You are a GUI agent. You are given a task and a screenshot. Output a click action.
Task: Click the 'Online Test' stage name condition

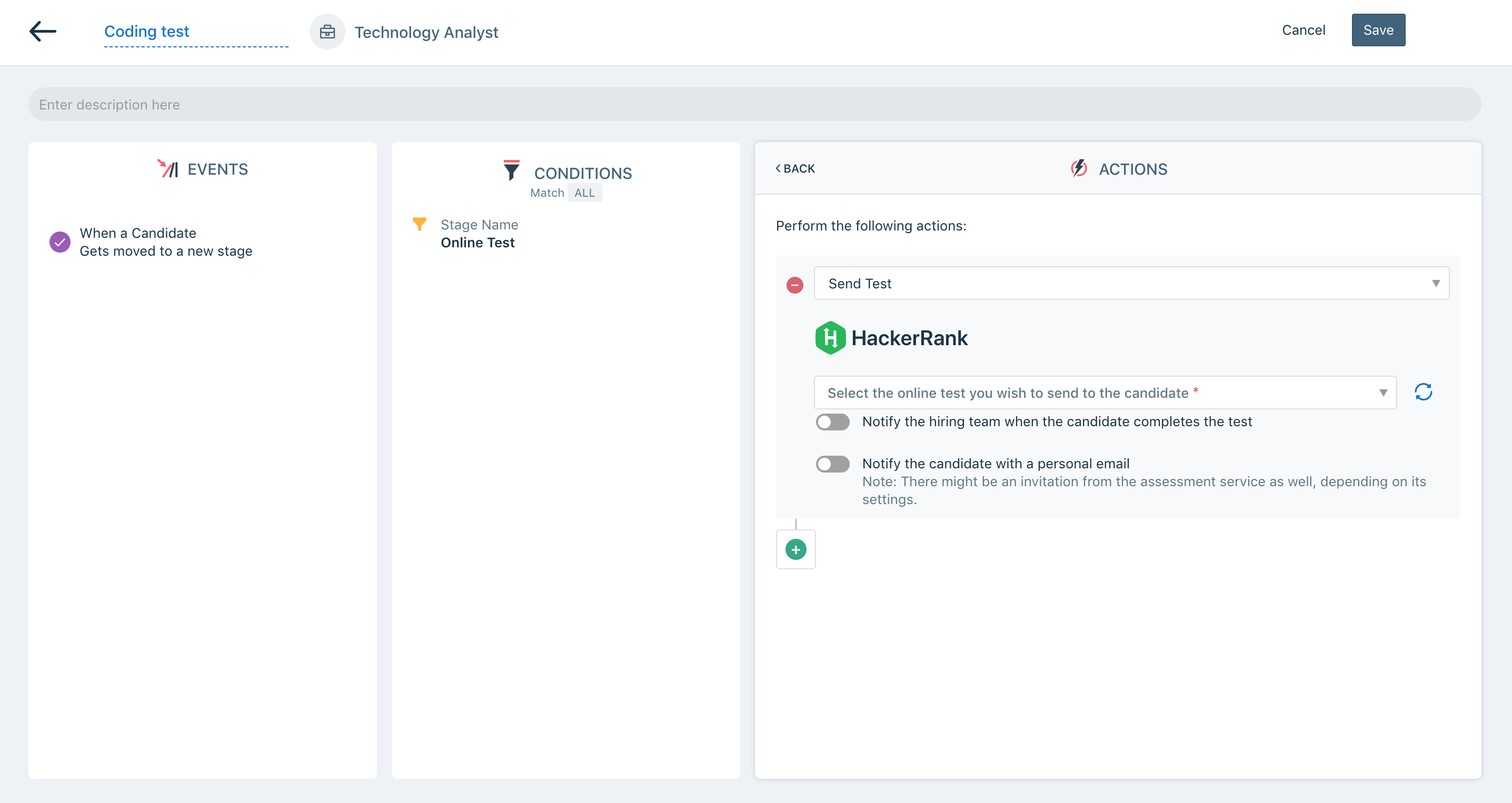point(478,243)
